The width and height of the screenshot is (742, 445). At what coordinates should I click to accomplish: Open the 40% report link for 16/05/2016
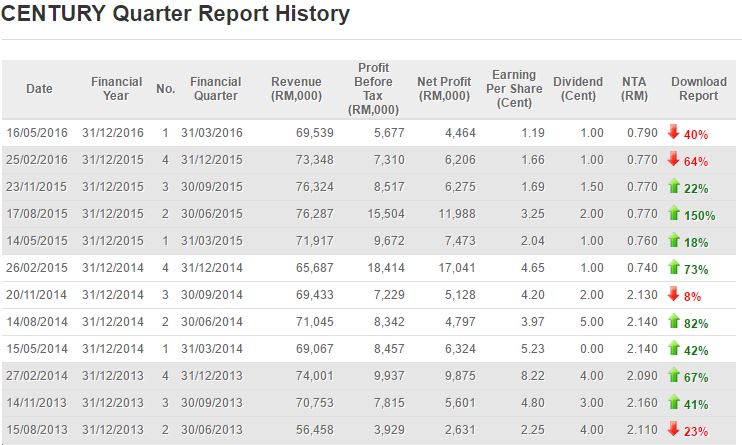tap(696, 134)
